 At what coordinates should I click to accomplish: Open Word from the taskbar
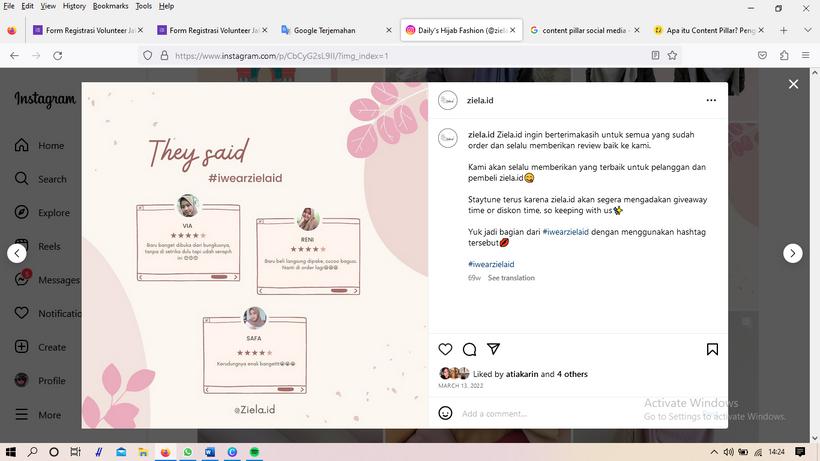point(210,452)
